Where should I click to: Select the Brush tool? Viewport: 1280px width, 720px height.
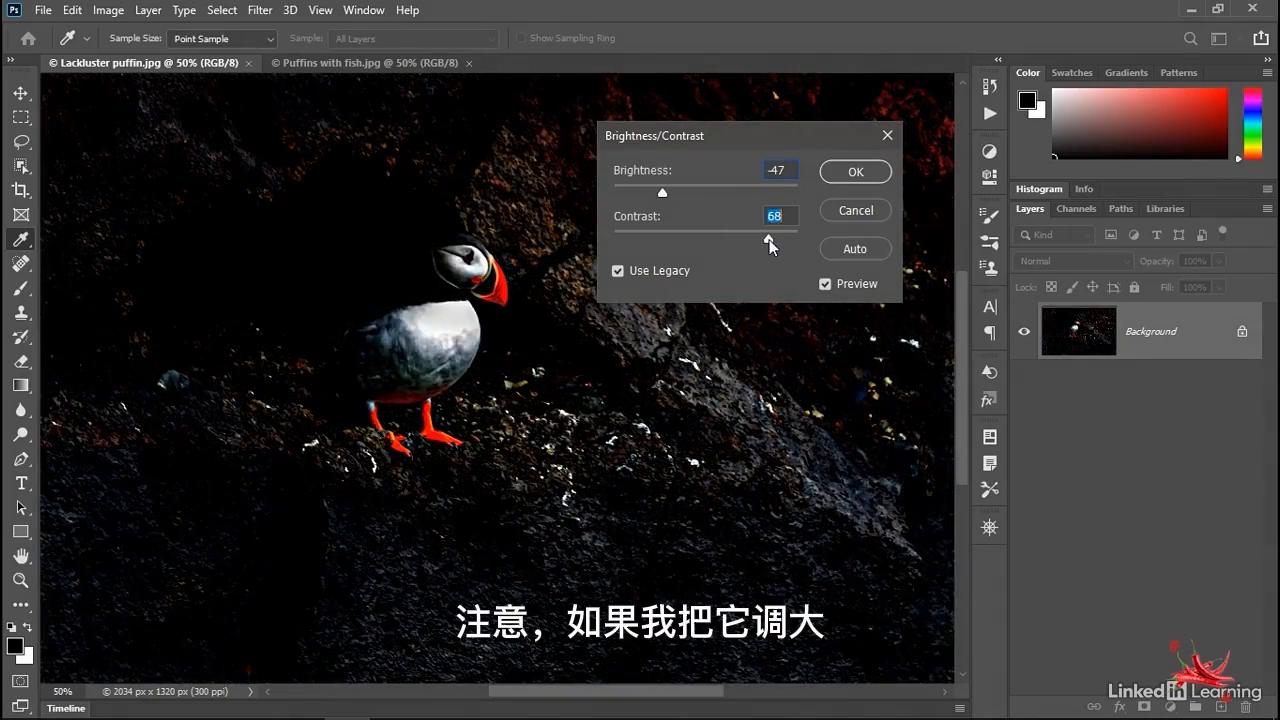point(21,288)
